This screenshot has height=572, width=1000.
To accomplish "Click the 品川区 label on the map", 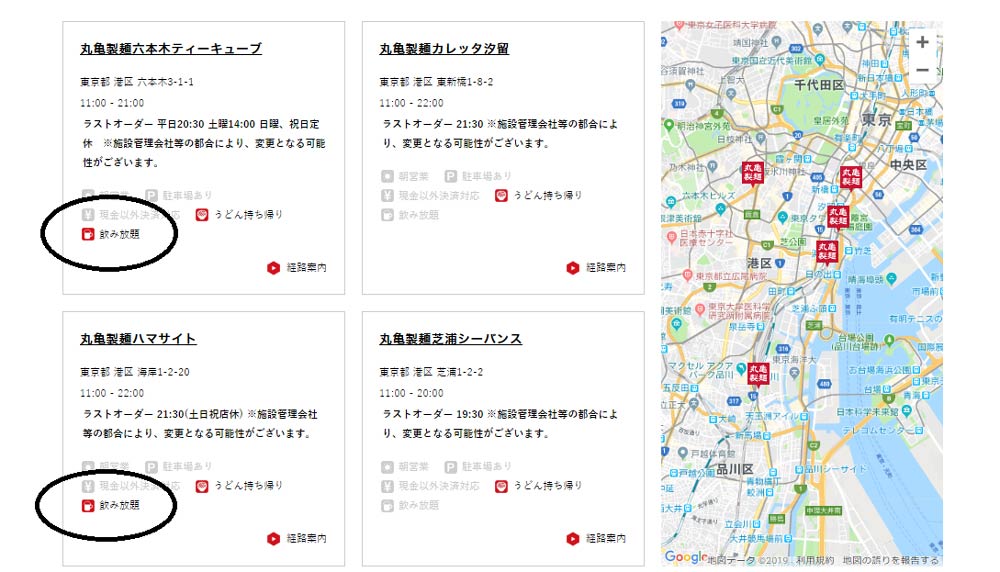I will [735, 469].
